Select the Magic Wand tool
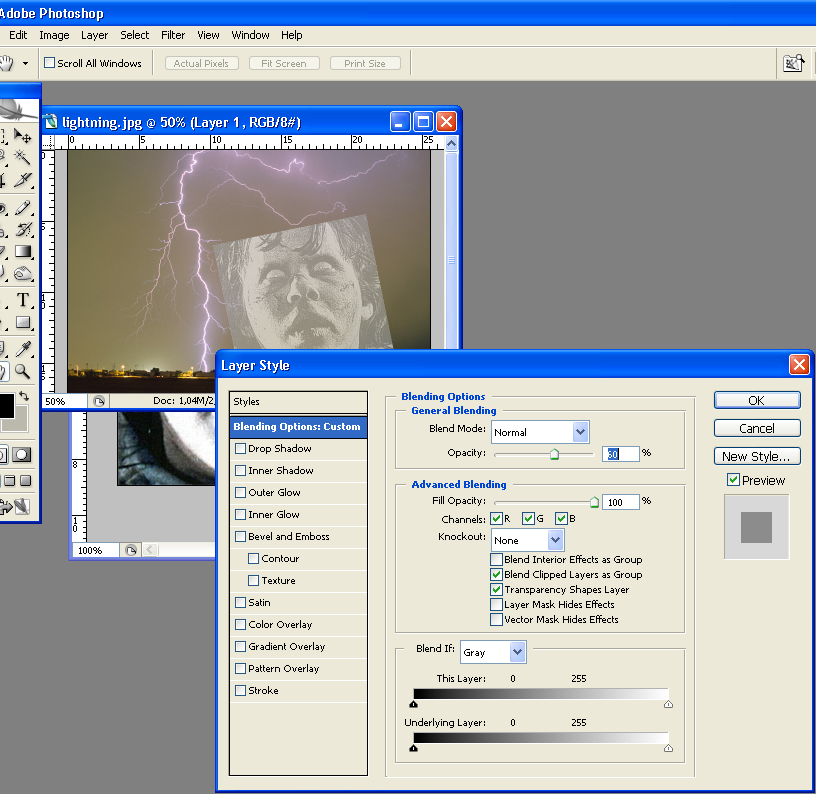816x794 pixels. click(x=22, y=157)
